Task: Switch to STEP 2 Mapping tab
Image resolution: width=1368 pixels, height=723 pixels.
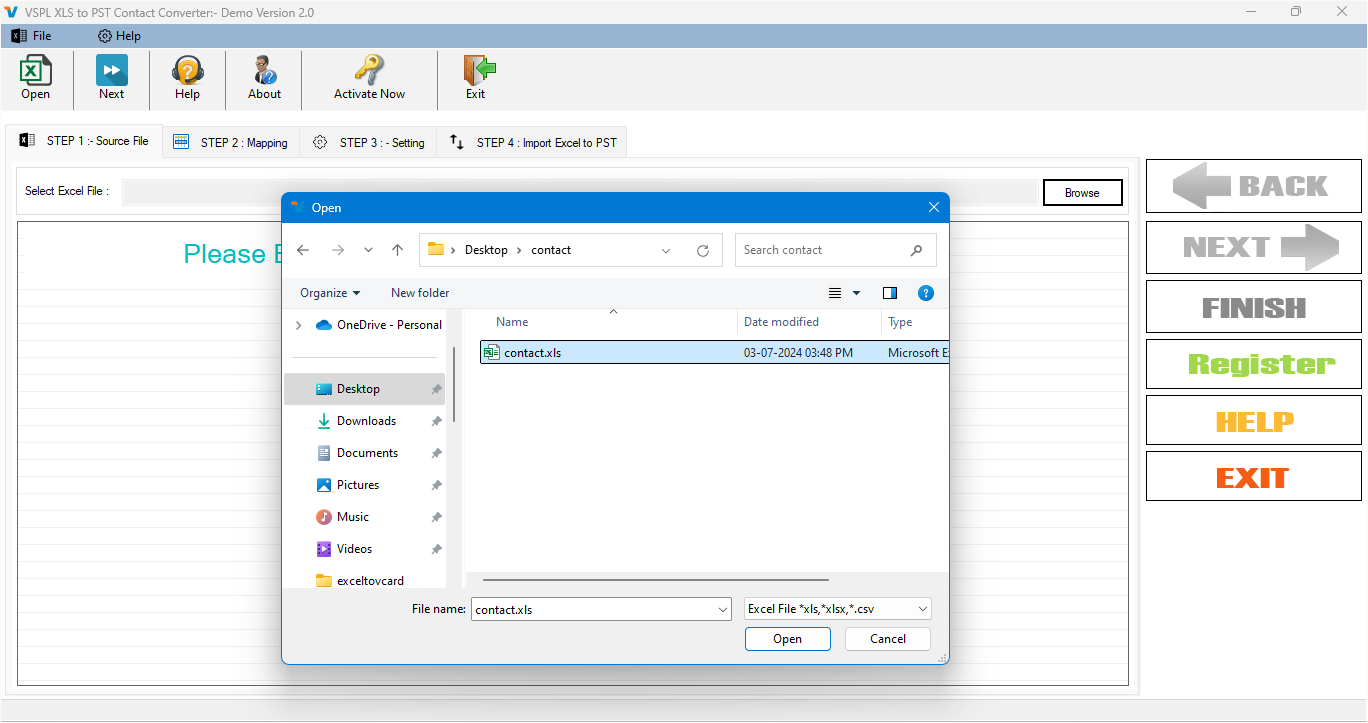Action: (x=231, y=143)
